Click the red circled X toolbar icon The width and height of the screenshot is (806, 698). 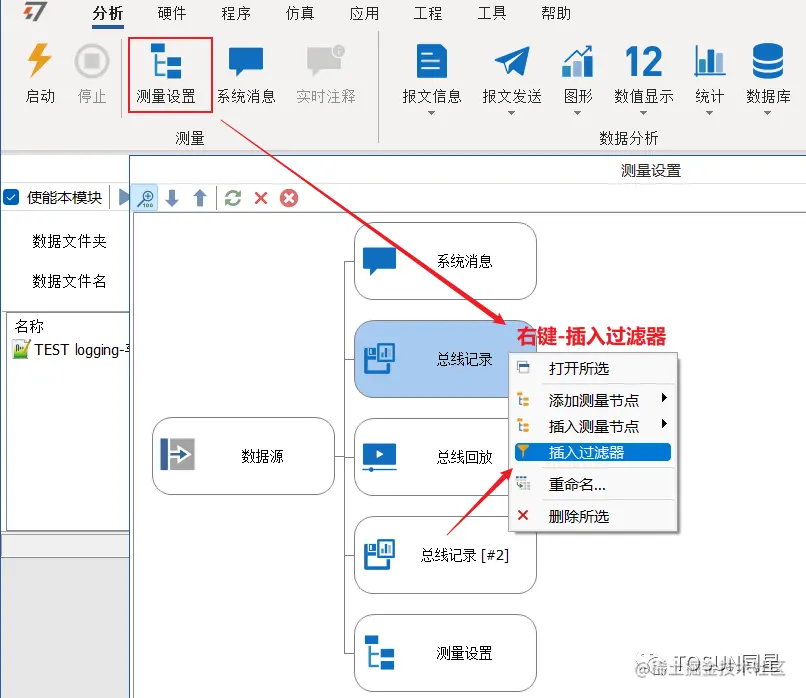tap(289, 198)
